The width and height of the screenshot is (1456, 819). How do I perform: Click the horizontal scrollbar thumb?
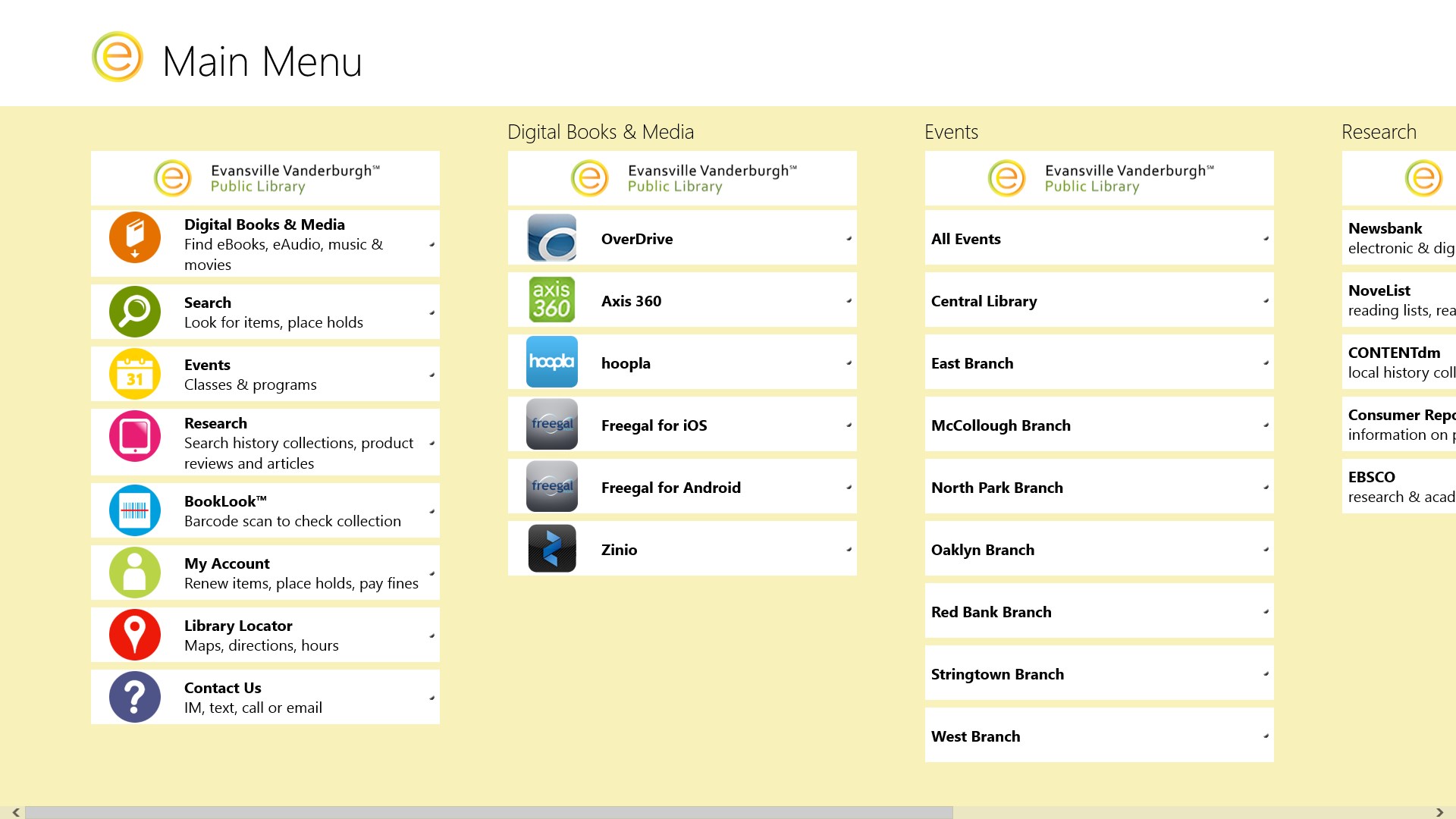pyautogui.click(x=489, y=812)
